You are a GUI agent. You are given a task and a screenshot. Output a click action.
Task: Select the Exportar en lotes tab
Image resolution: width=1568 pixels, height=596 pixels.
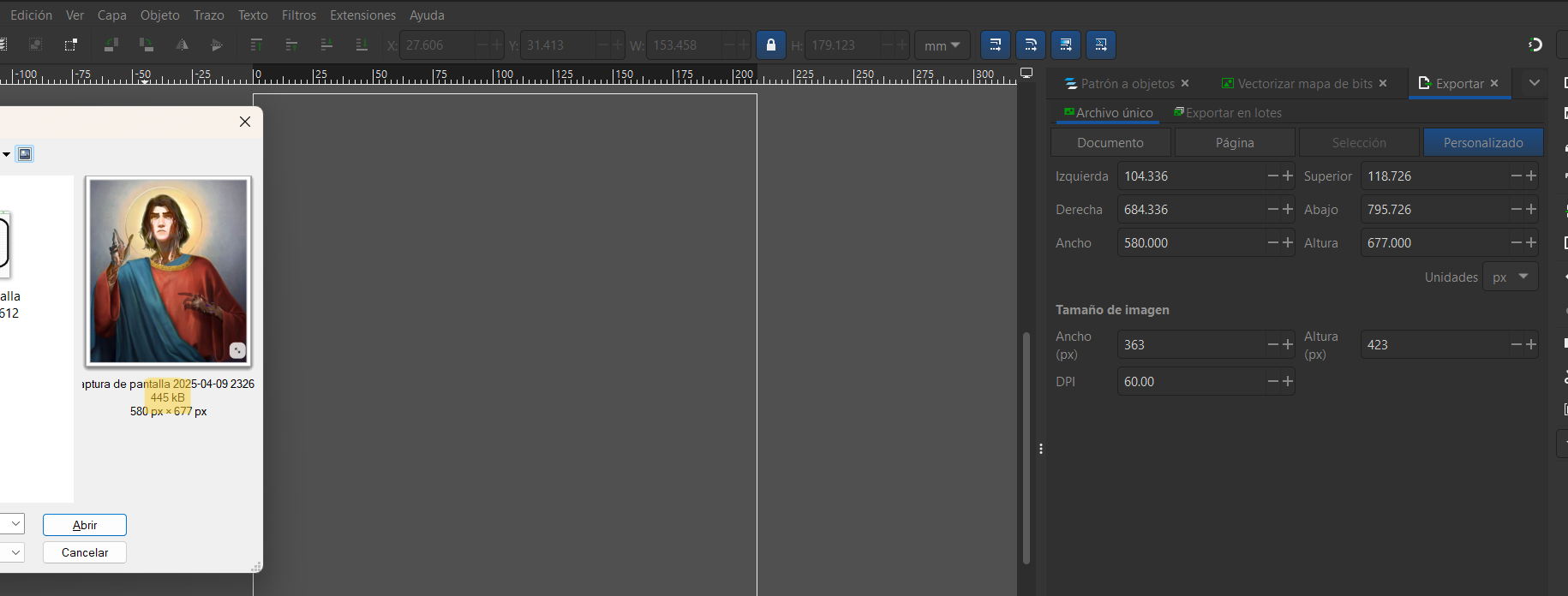(1228, 112)
